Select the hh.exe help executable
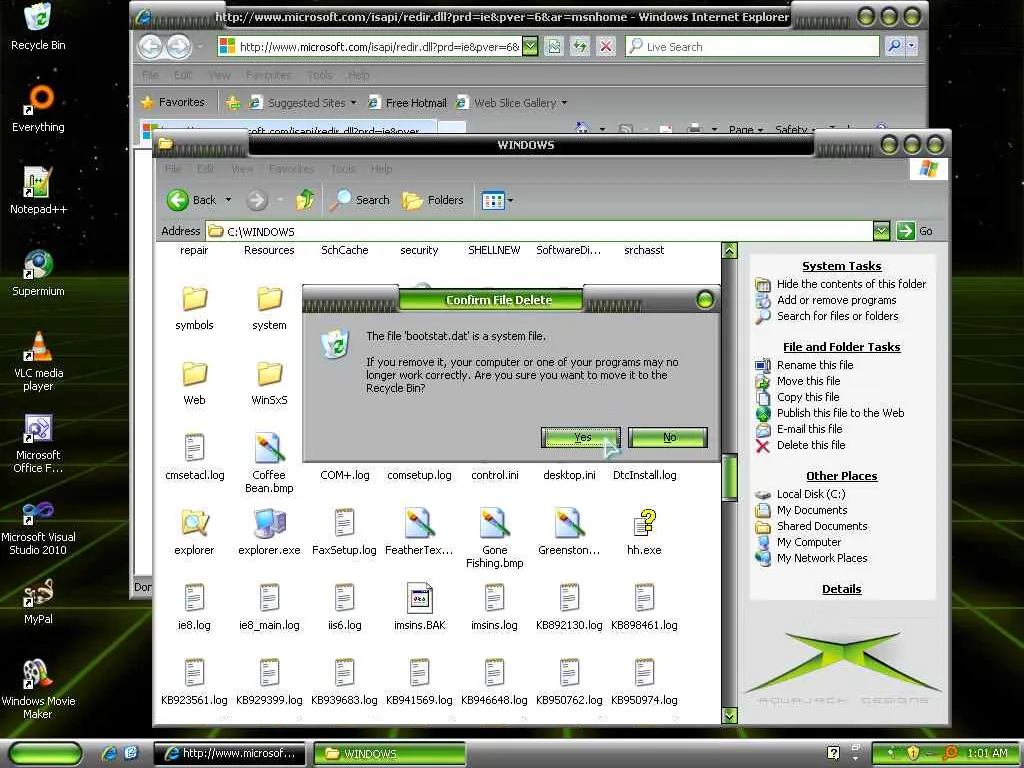This screenshot has height=768, width=1024. (644, 532)
